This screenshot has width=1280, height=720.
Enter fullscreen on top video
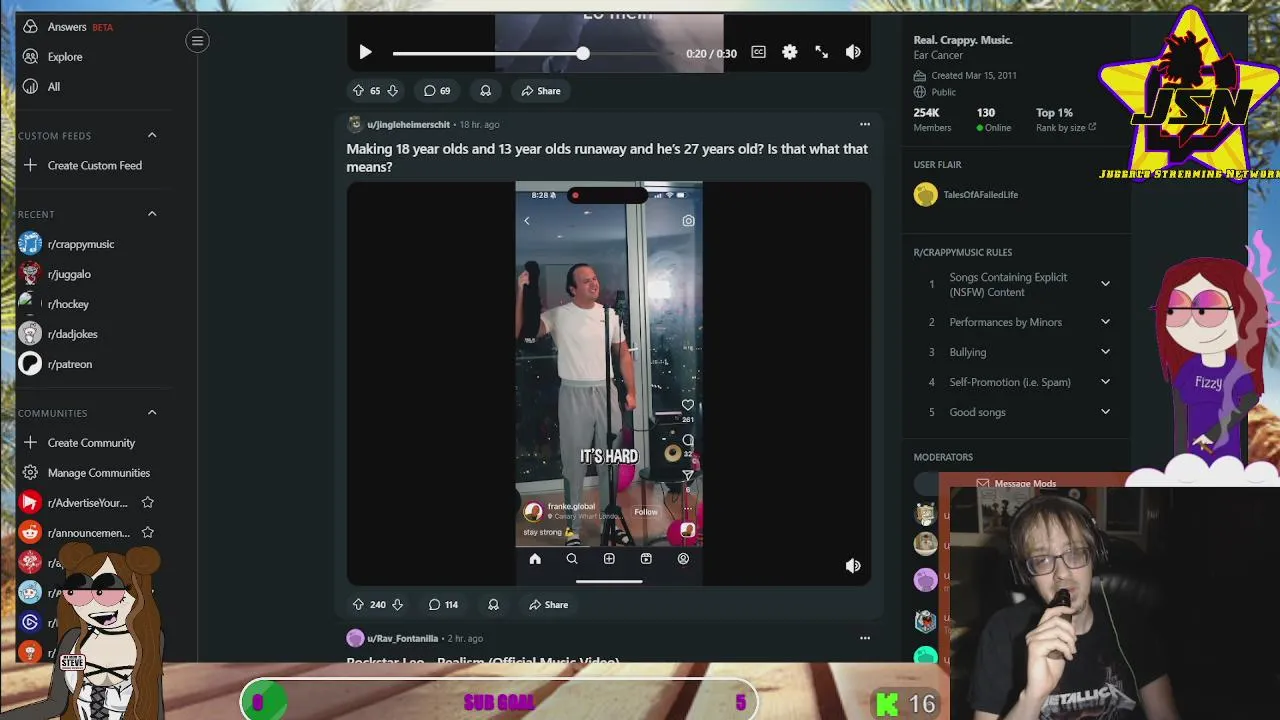point(821,52)
